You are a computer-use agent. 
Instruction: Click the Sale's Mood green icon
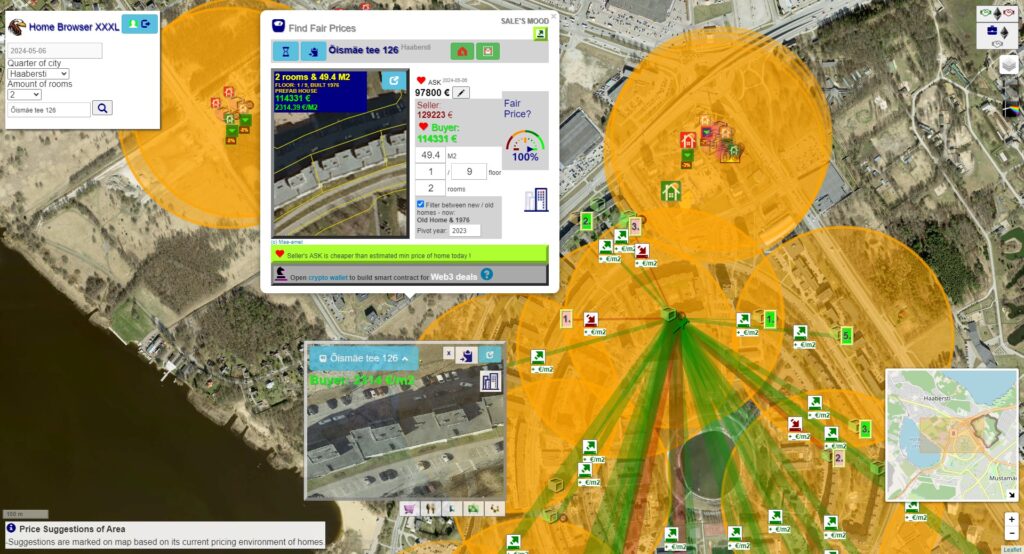[x=540, y=34]
